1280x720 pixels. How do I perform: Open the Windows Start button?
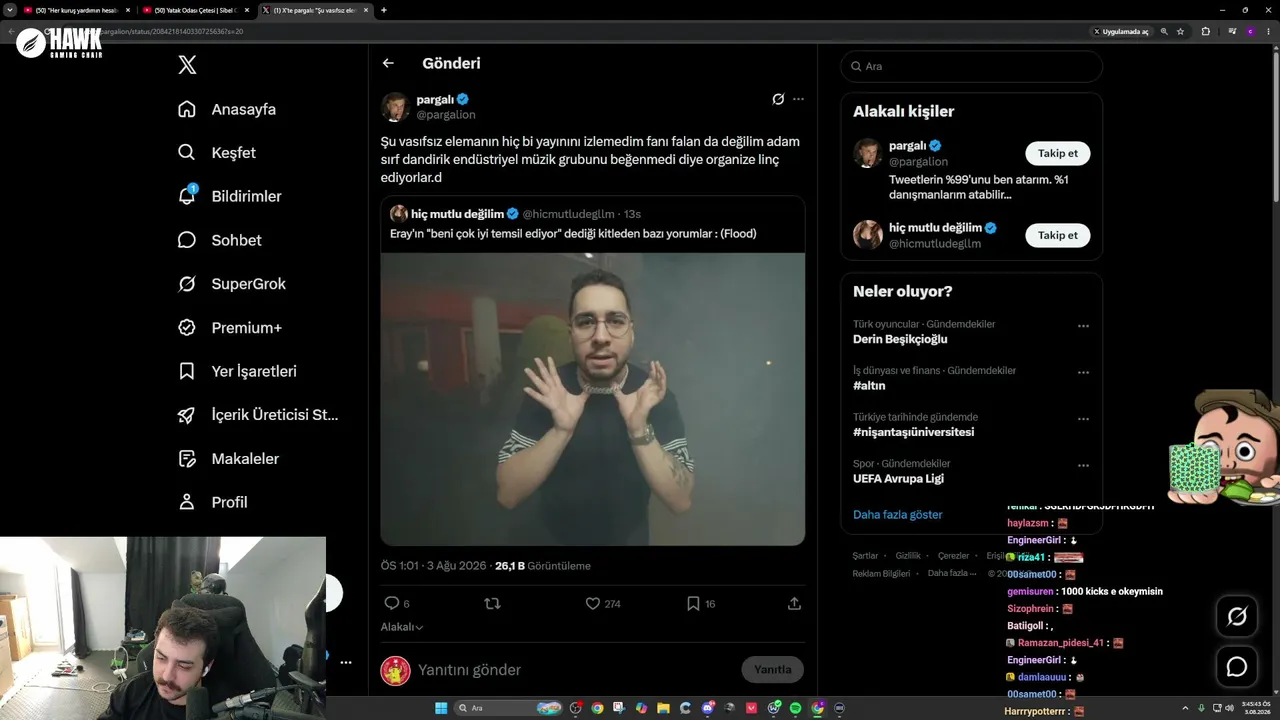point(441,708)
